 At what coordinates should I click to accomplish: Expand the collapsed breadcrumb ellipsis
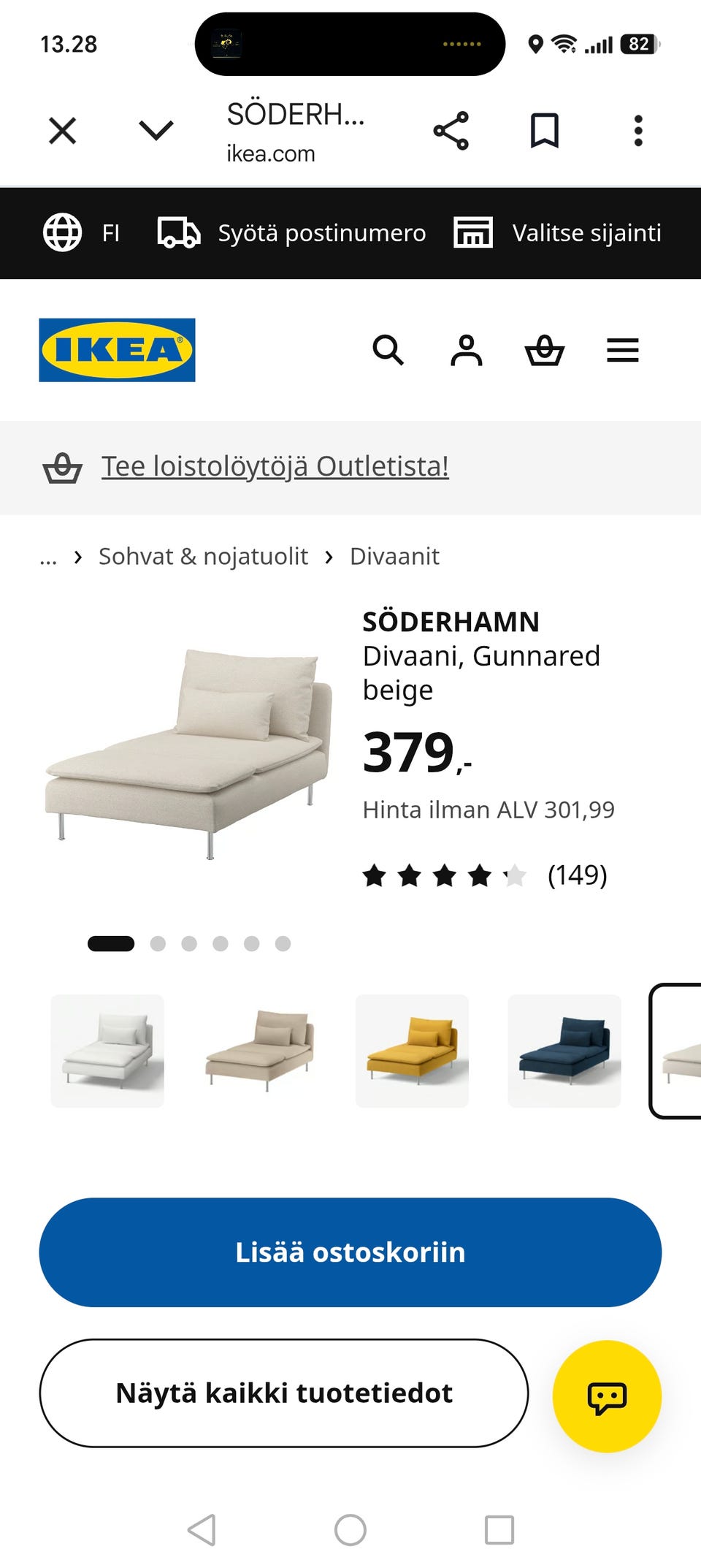[x=48, y=557]
